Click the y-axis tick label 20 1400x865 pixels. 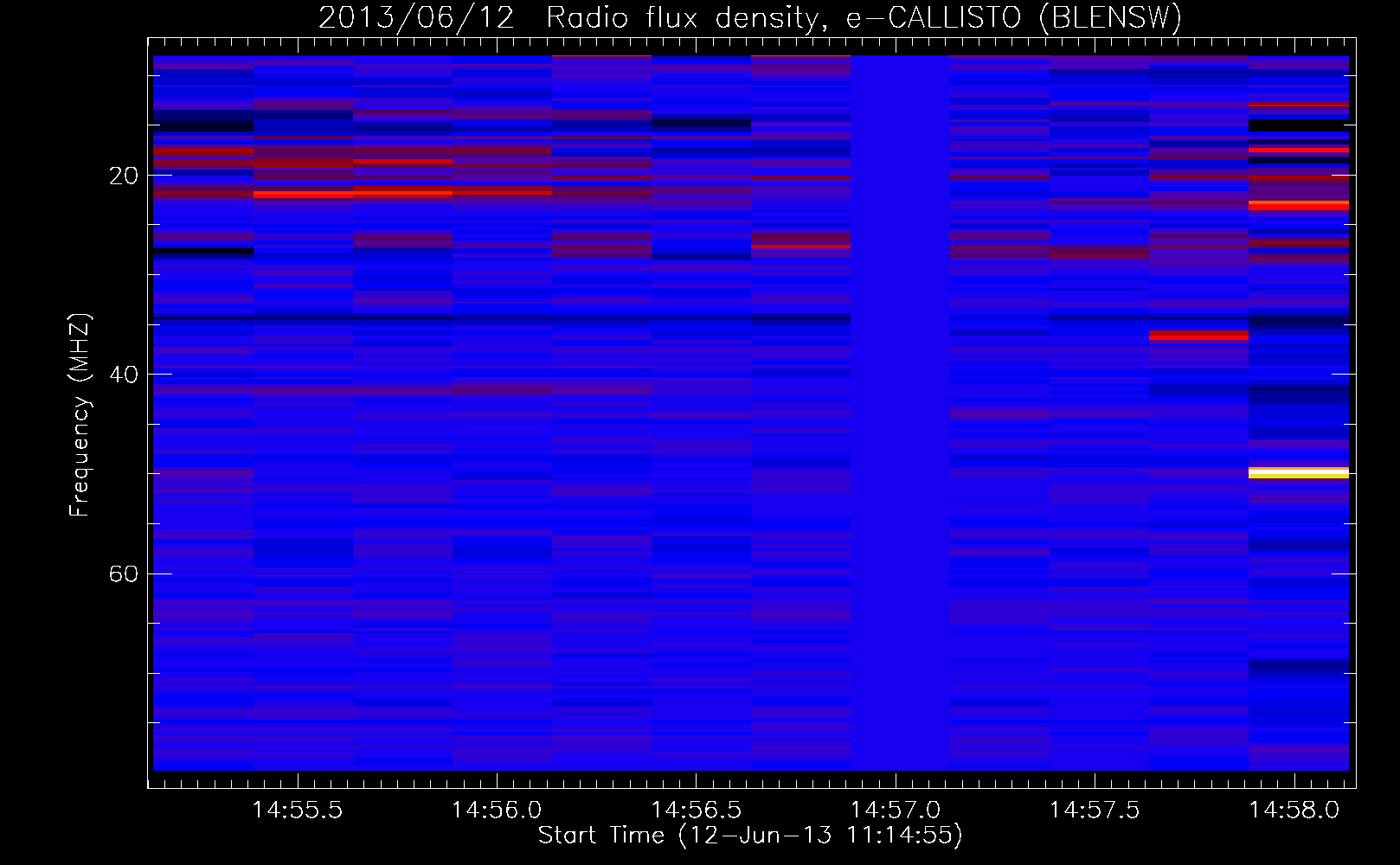click(124, 176)
